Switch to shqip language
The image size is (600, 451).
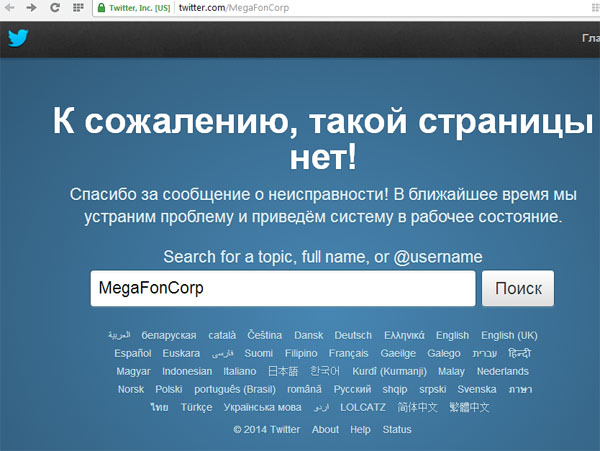tap(395, 389)
